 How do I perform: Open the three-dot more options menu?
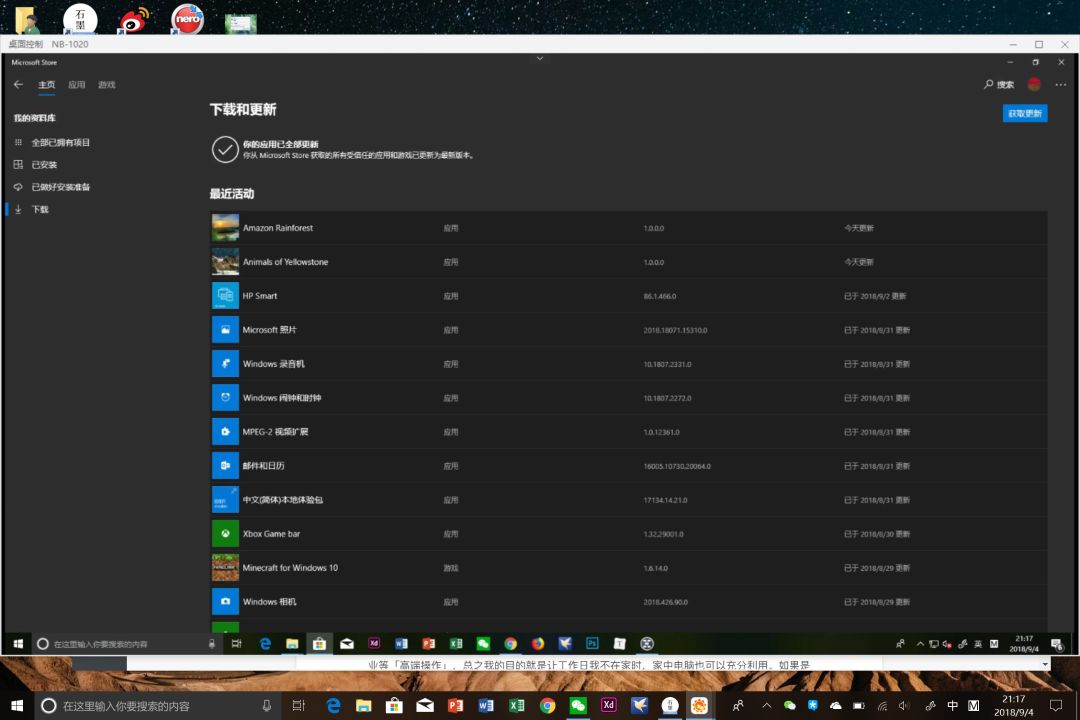point(1061,85)
